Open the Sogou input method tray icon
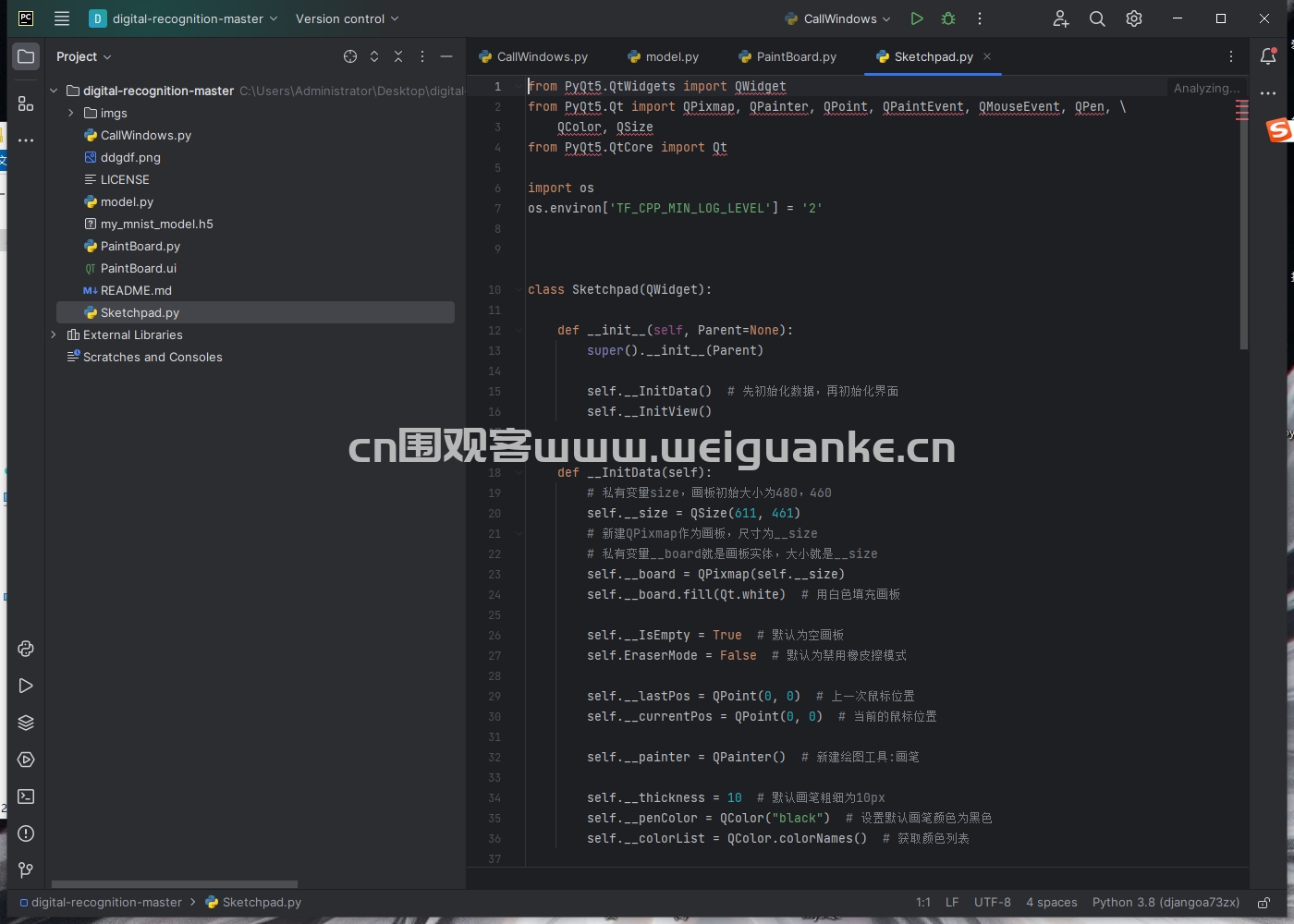 (x=1279, y=130)
